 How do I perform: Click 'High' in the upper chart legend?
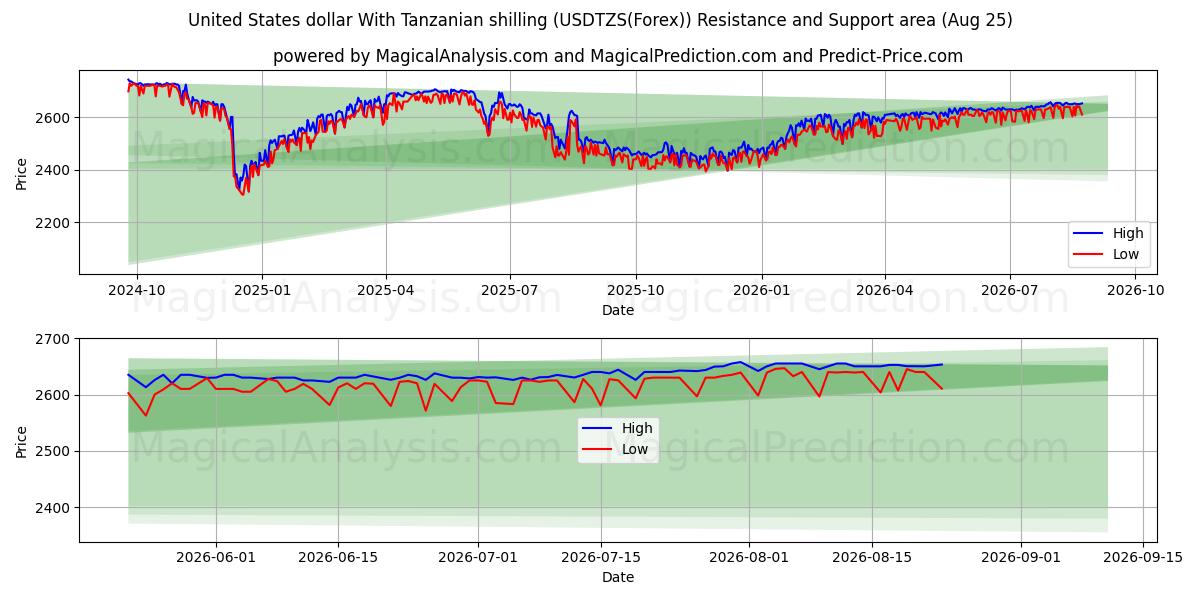[x=1128, y=233]
